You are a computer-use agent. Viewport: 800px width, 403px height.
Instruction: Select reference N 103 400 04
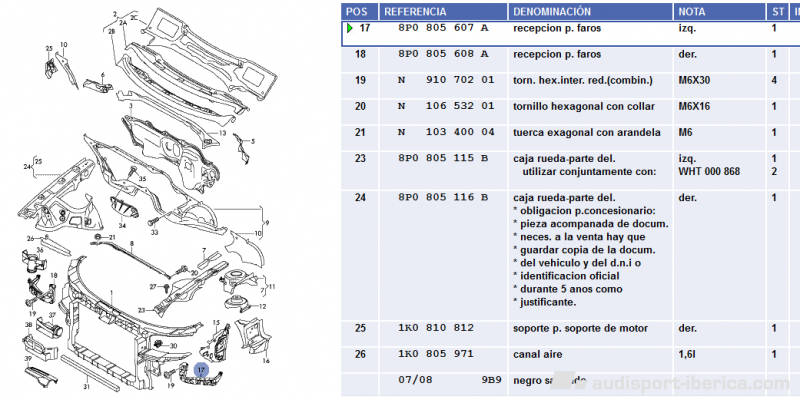(x=446, y=132)
